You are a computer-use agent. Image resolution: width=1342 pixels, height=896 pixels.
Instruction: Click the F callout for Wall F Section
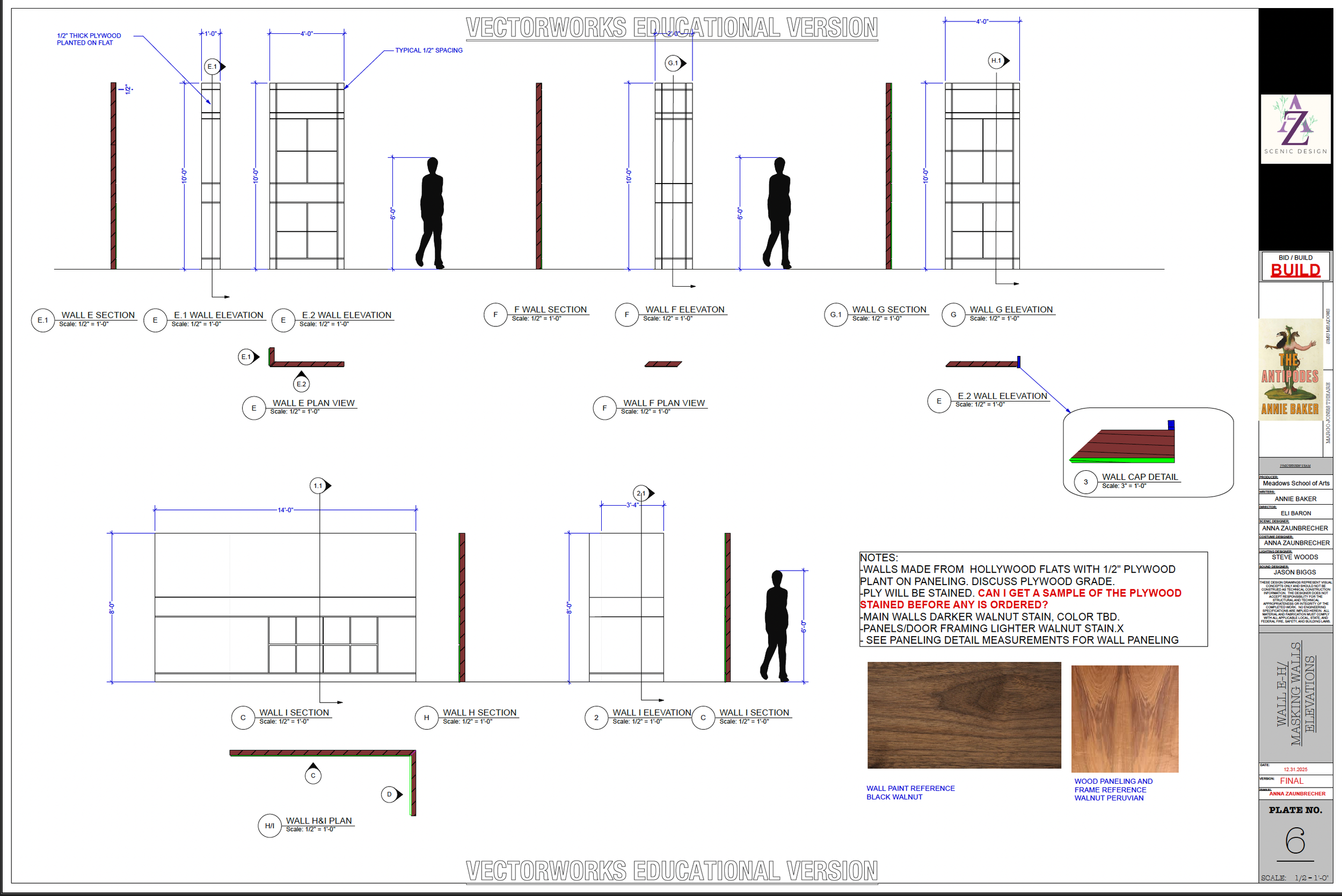(x=495, y=314)
